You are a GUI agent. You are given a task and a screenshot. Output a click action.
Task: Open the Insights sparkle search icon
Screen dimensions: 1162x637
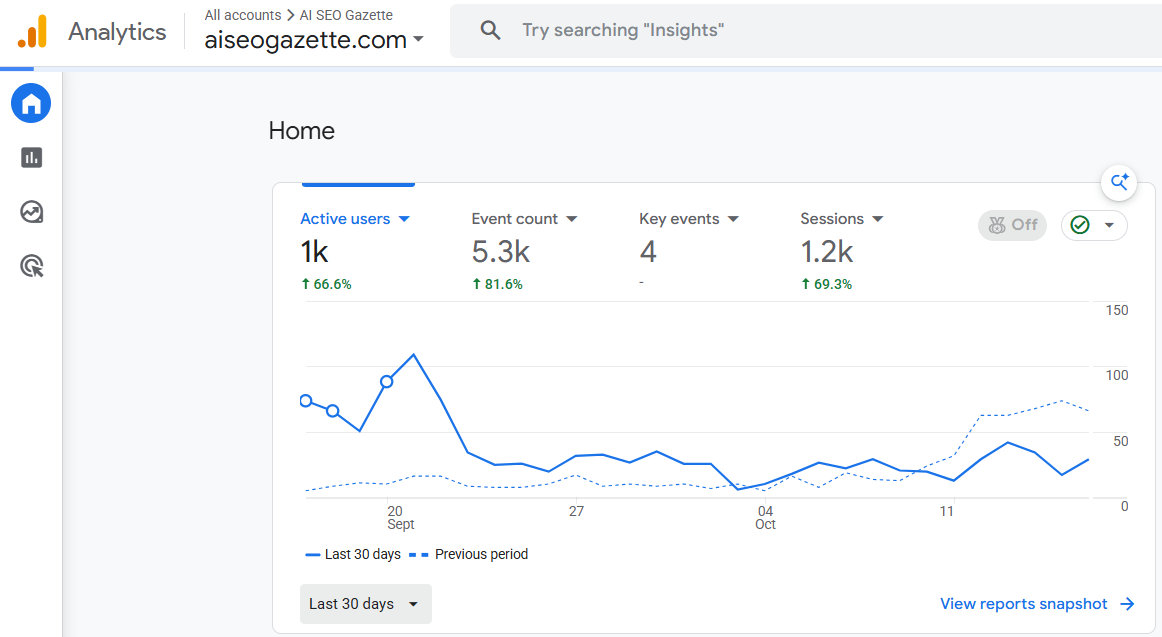click(x=1119, y=182)
